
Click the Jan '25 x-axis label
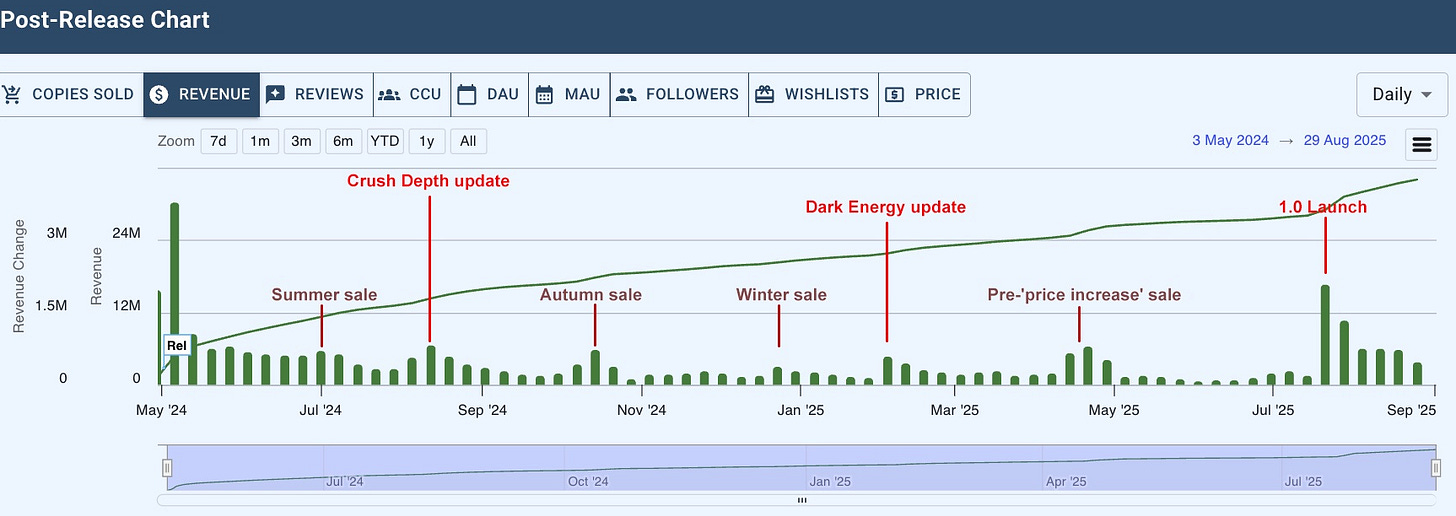[x=800, y=410]
